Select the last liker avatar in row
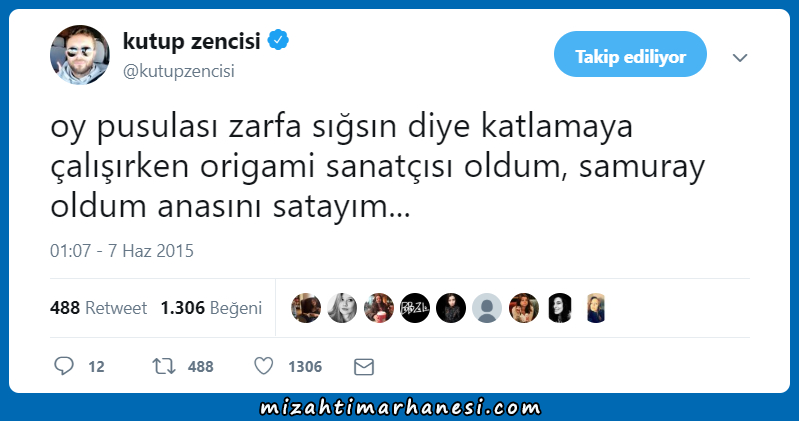Viewport: 799px width, 421px height. [596, 308]
